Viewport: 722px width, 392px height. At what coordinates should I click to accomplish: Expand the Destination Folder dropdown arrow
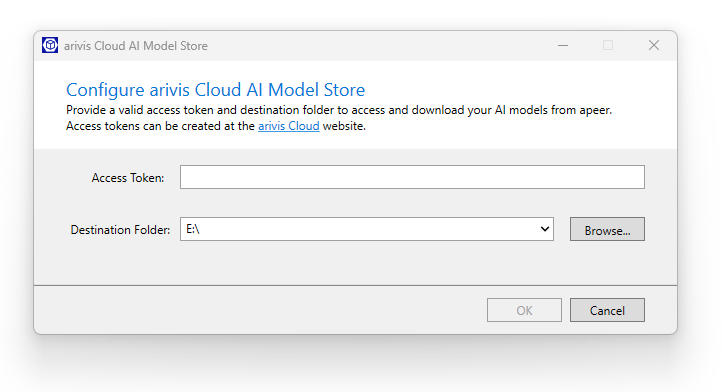(545, 229)
